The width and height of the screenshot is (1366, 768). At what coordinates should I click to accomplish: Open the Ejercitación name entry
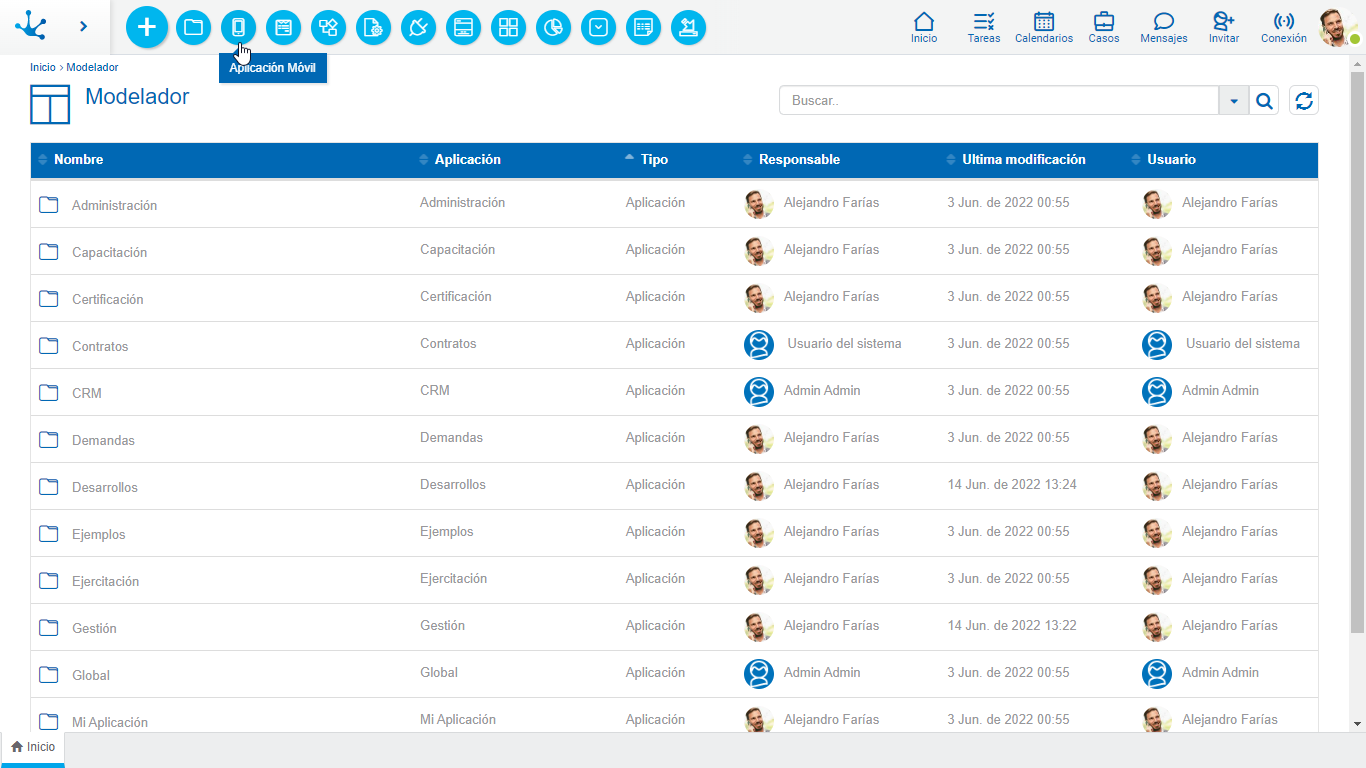click(x=106, y=581)
